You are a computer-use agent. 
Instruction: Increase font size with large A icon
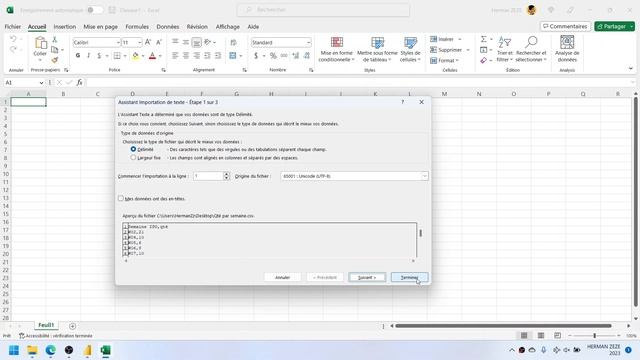point(148,42)
